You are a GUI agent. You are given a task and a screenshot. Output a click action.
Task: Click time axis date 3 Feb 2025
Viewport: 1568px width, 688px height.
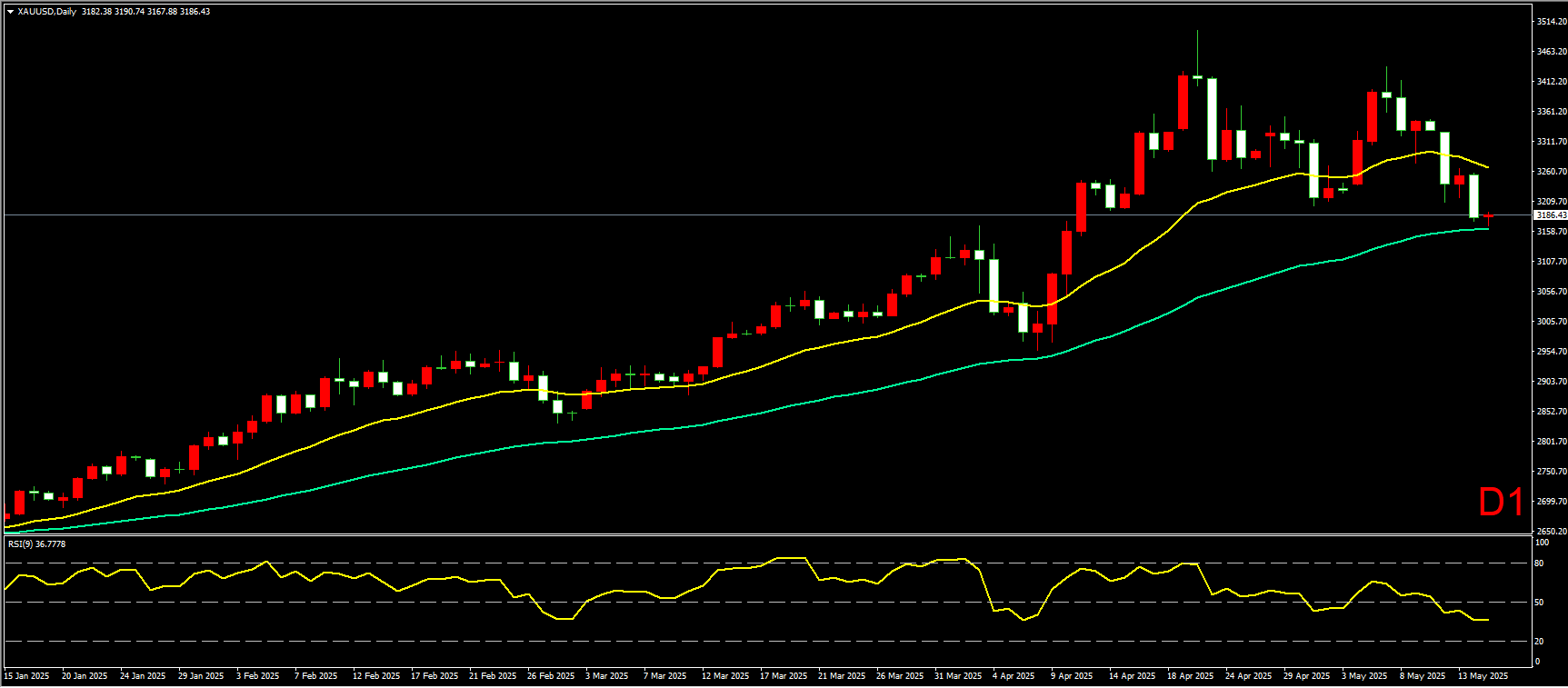coord(258,676)
